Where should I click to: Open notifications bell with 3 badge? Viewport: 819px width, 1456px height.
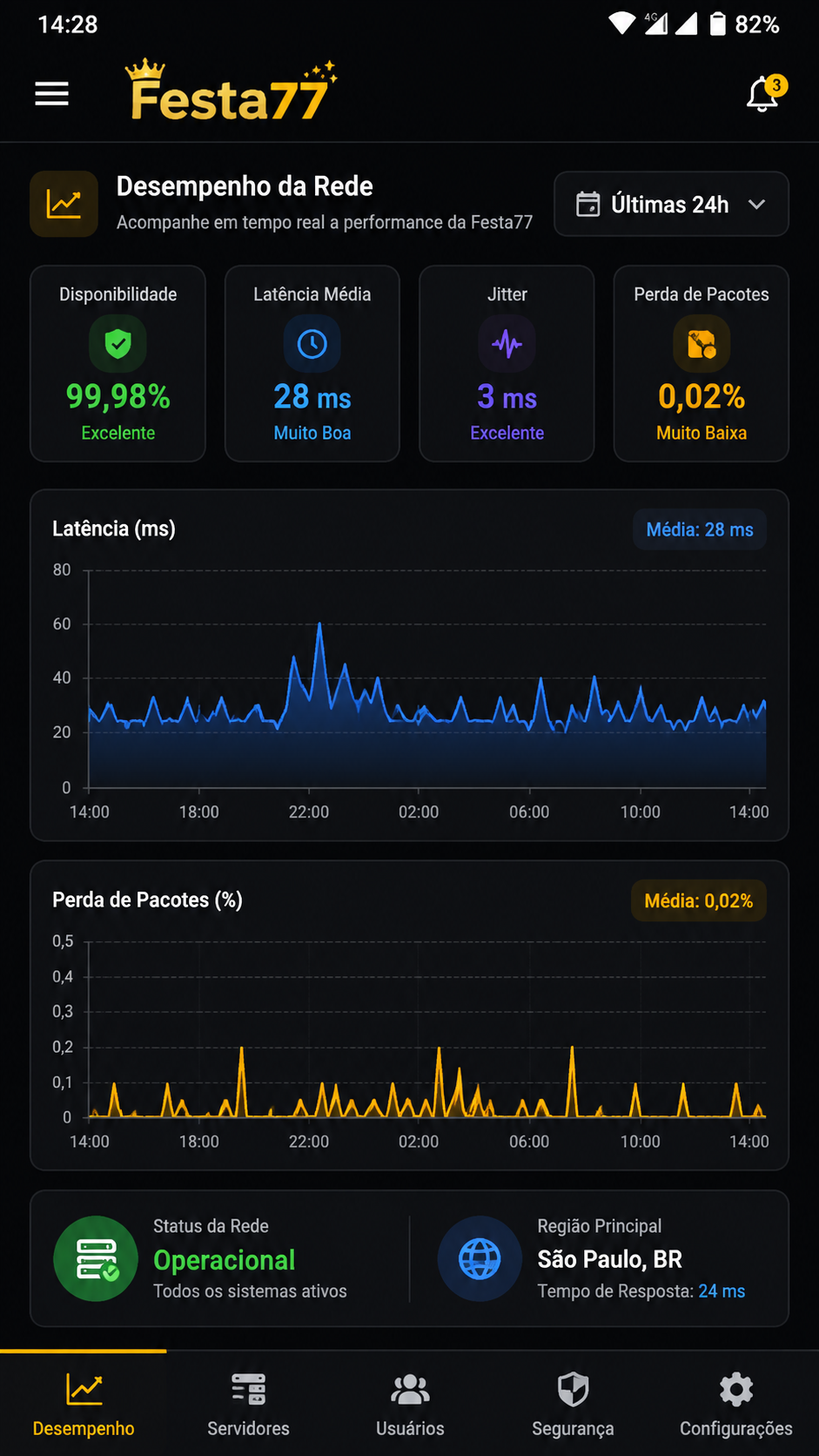(x=763, y=94)
